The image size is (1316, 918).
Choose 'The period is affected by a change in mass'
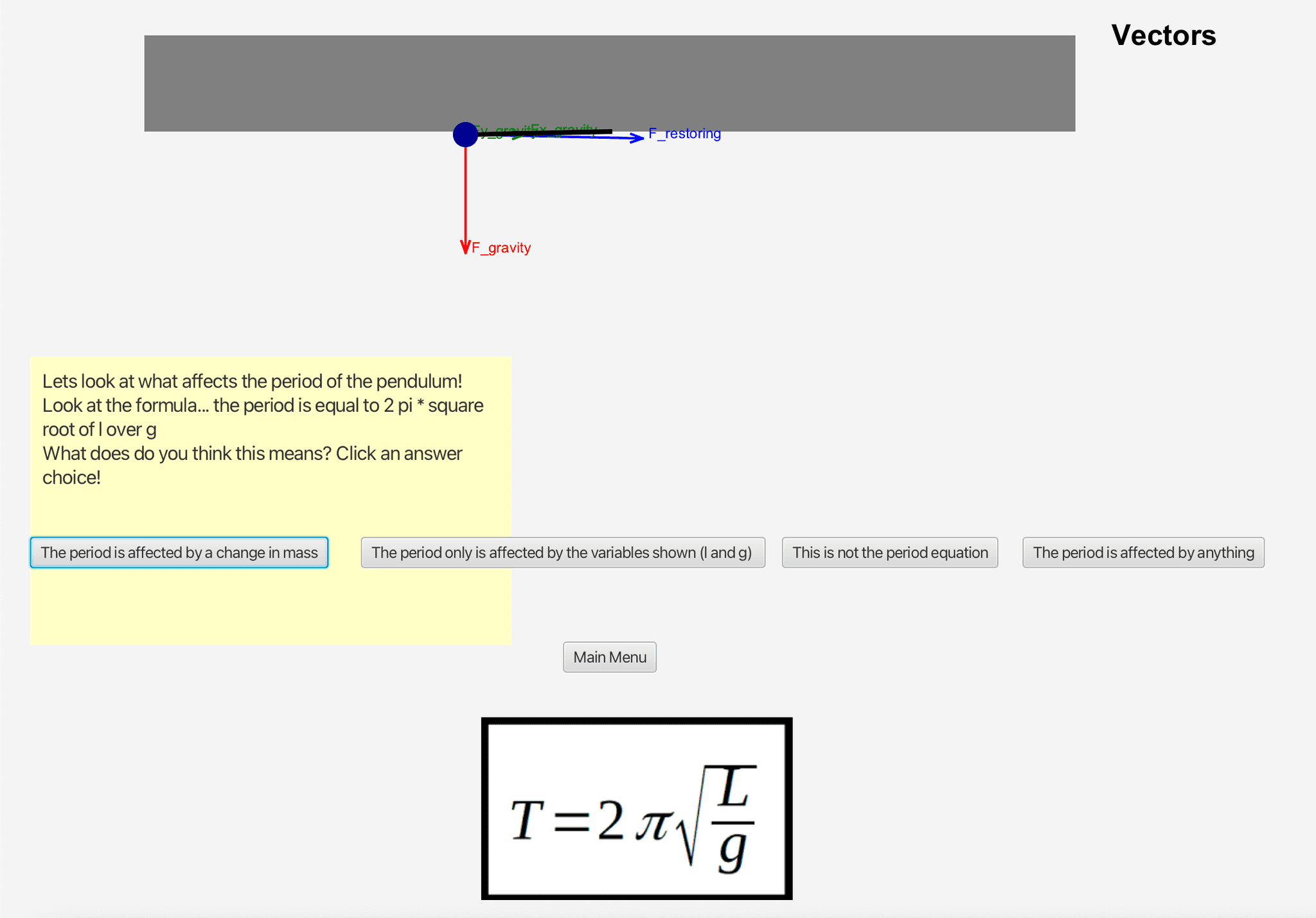[x=179, y=552]
